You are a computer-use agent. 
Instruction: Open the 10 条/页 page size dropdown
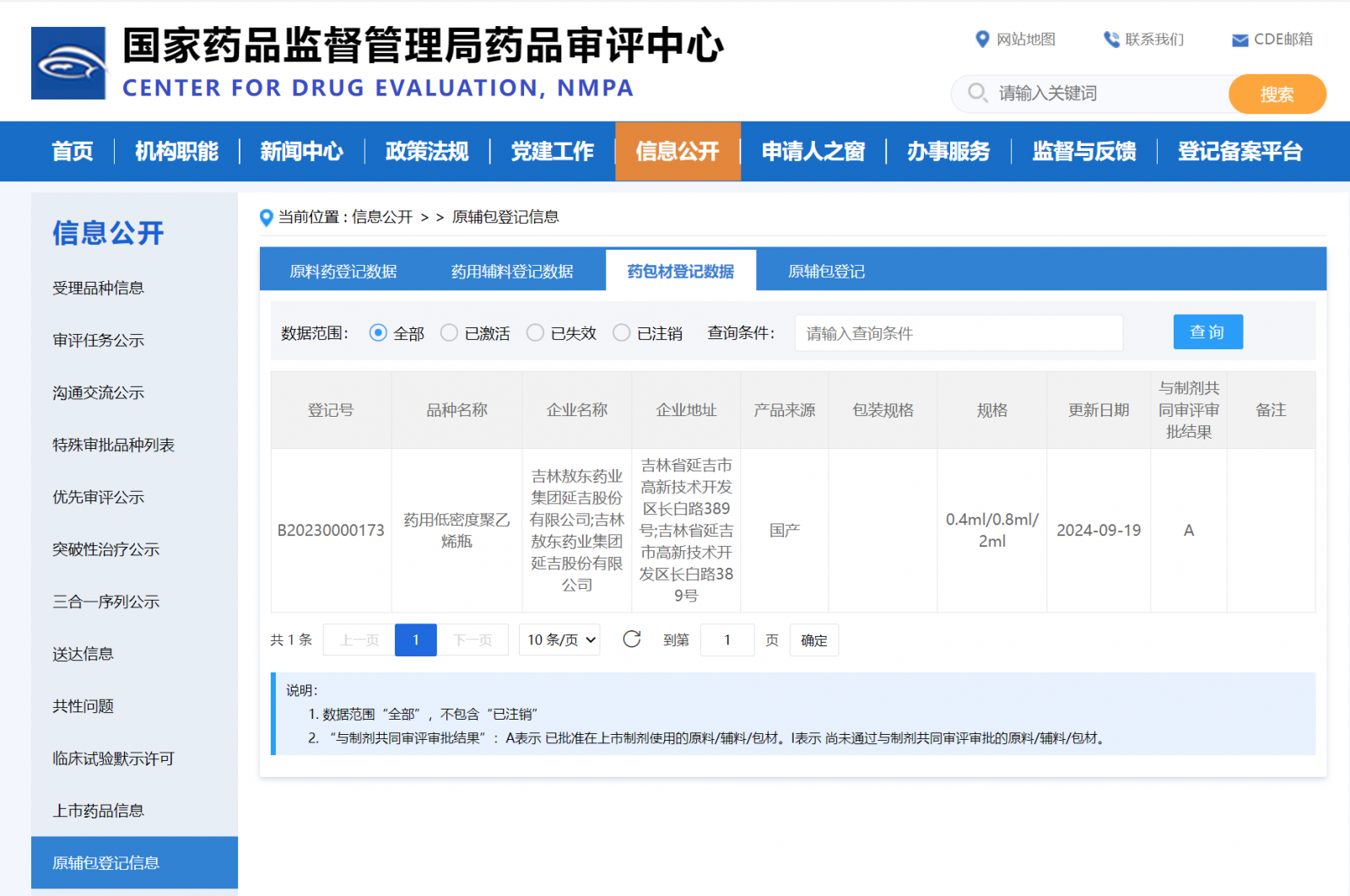tap(559, 640)
